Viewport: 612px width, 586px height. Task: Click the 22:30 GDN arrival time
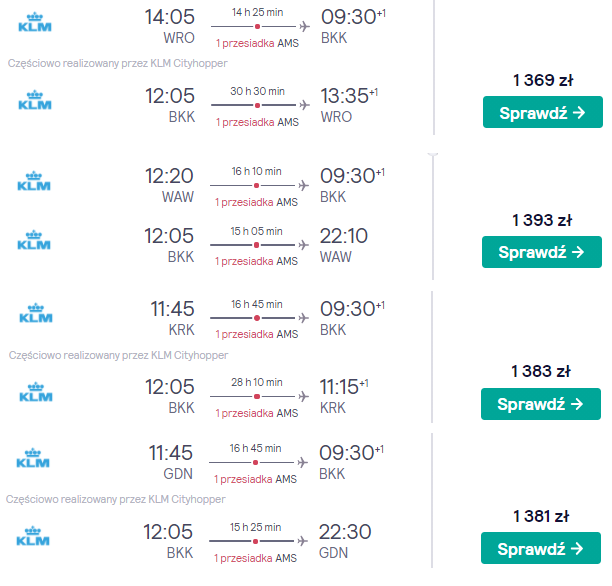click(x=345, y=532)
